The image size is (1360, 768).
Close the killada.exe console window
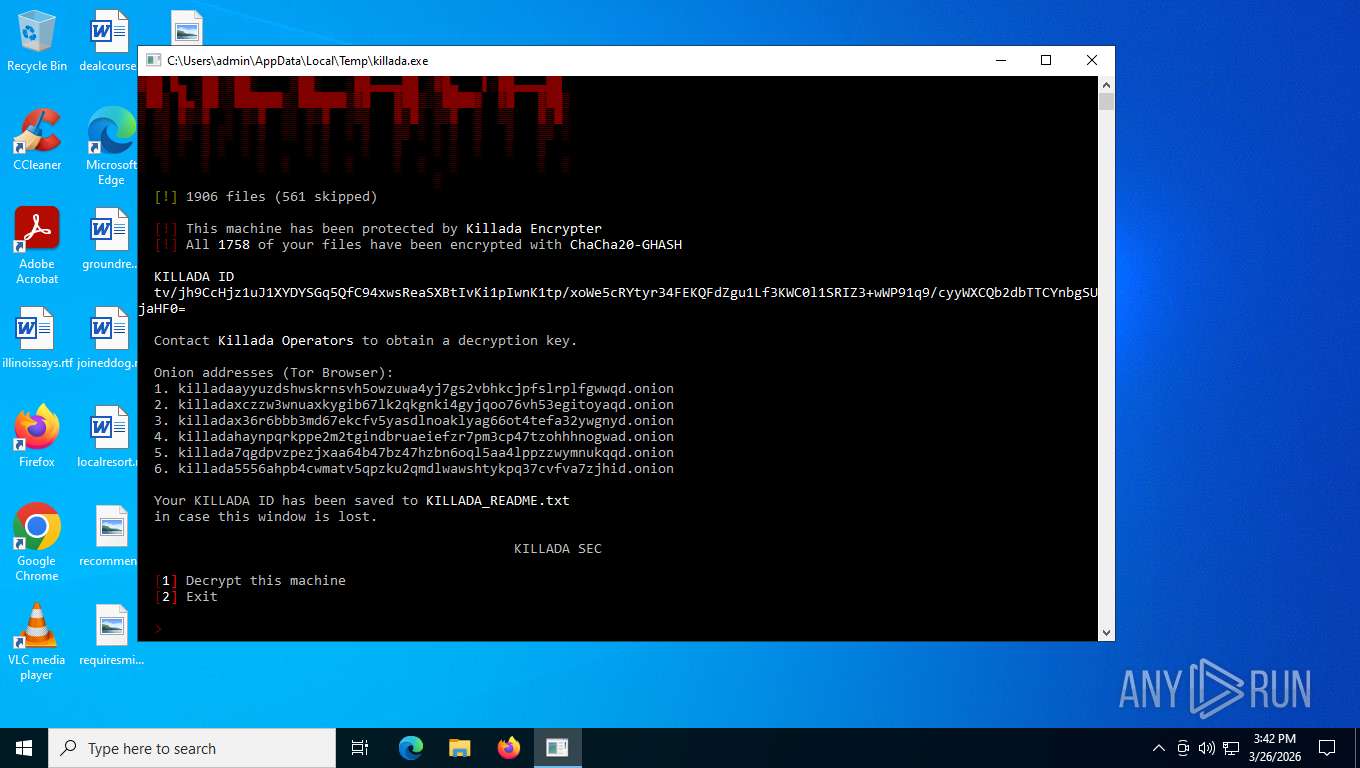coord(1092,61)
